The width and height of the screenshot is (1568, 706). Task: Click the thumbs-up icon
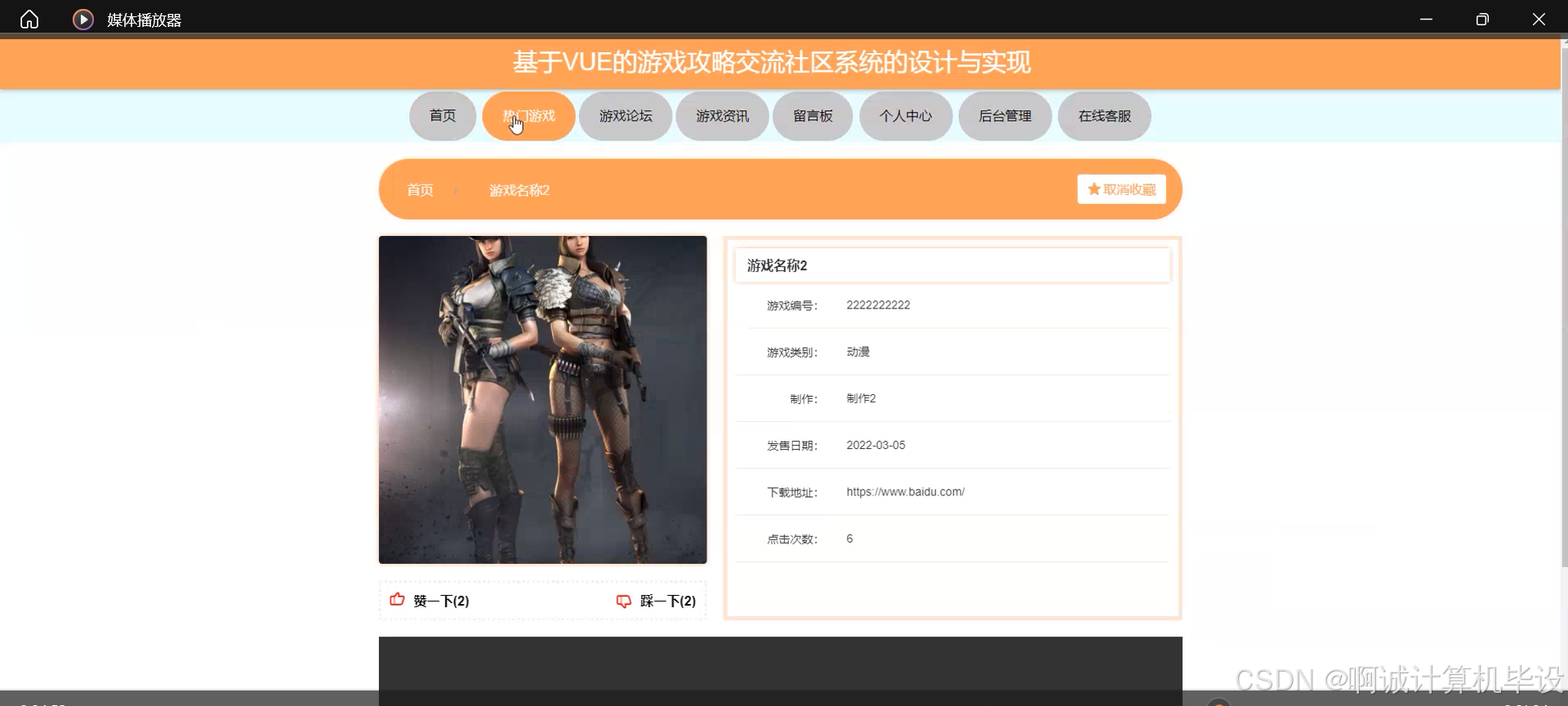(398, 600)
